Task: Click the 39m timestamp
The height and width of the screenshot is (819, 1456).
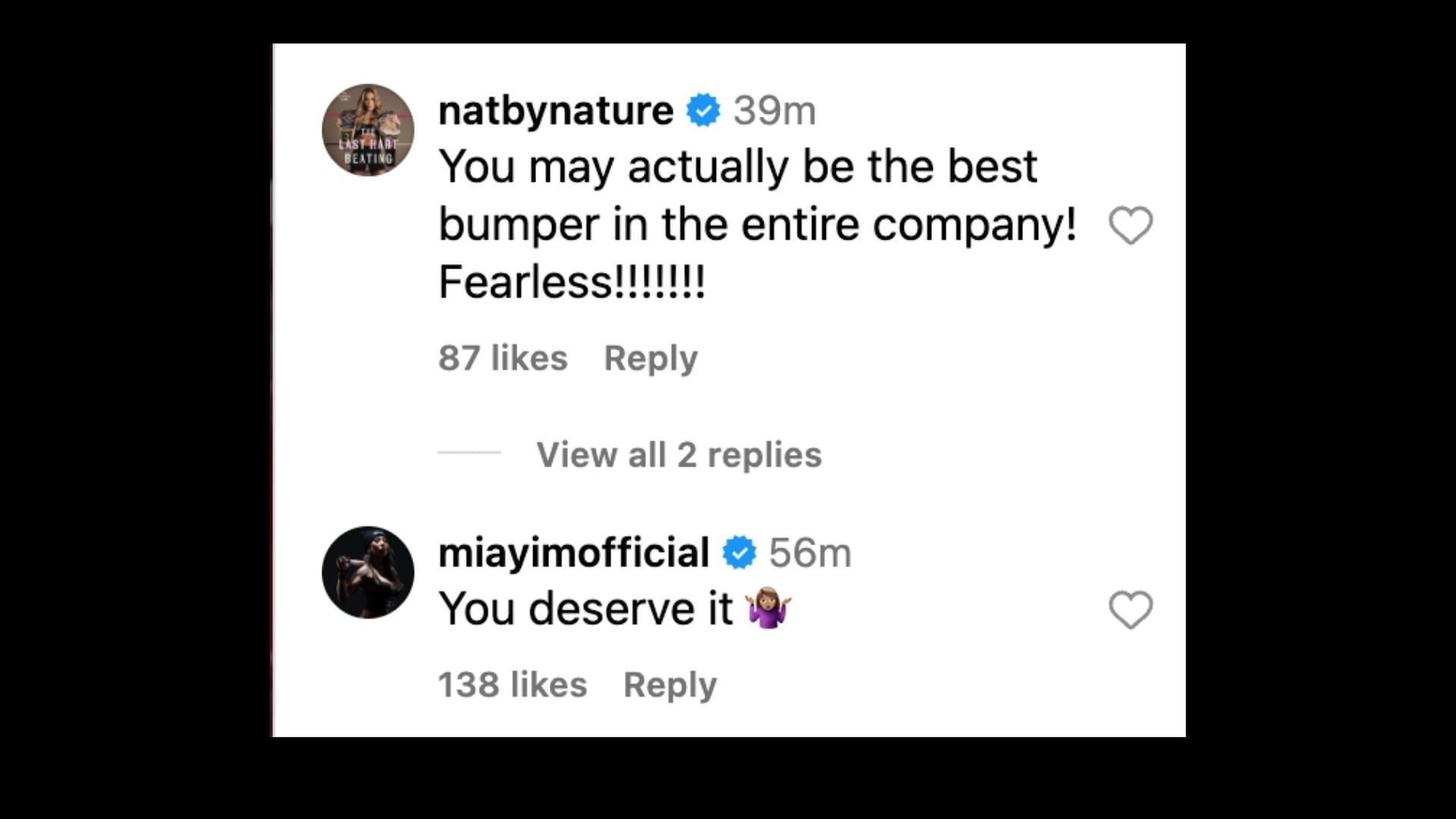Action: (774, 111)
